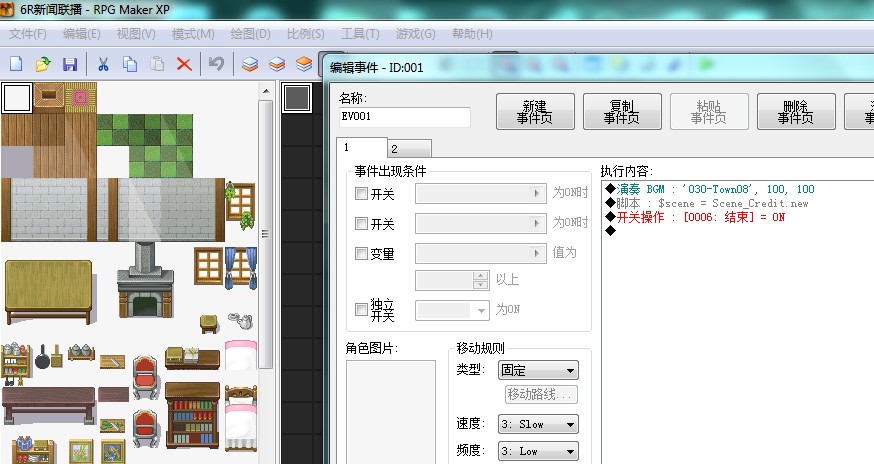Viewport: 874px width, 464px height.
Task: Select the bookshelf tile in tileset
Action: tap(192, 415)
